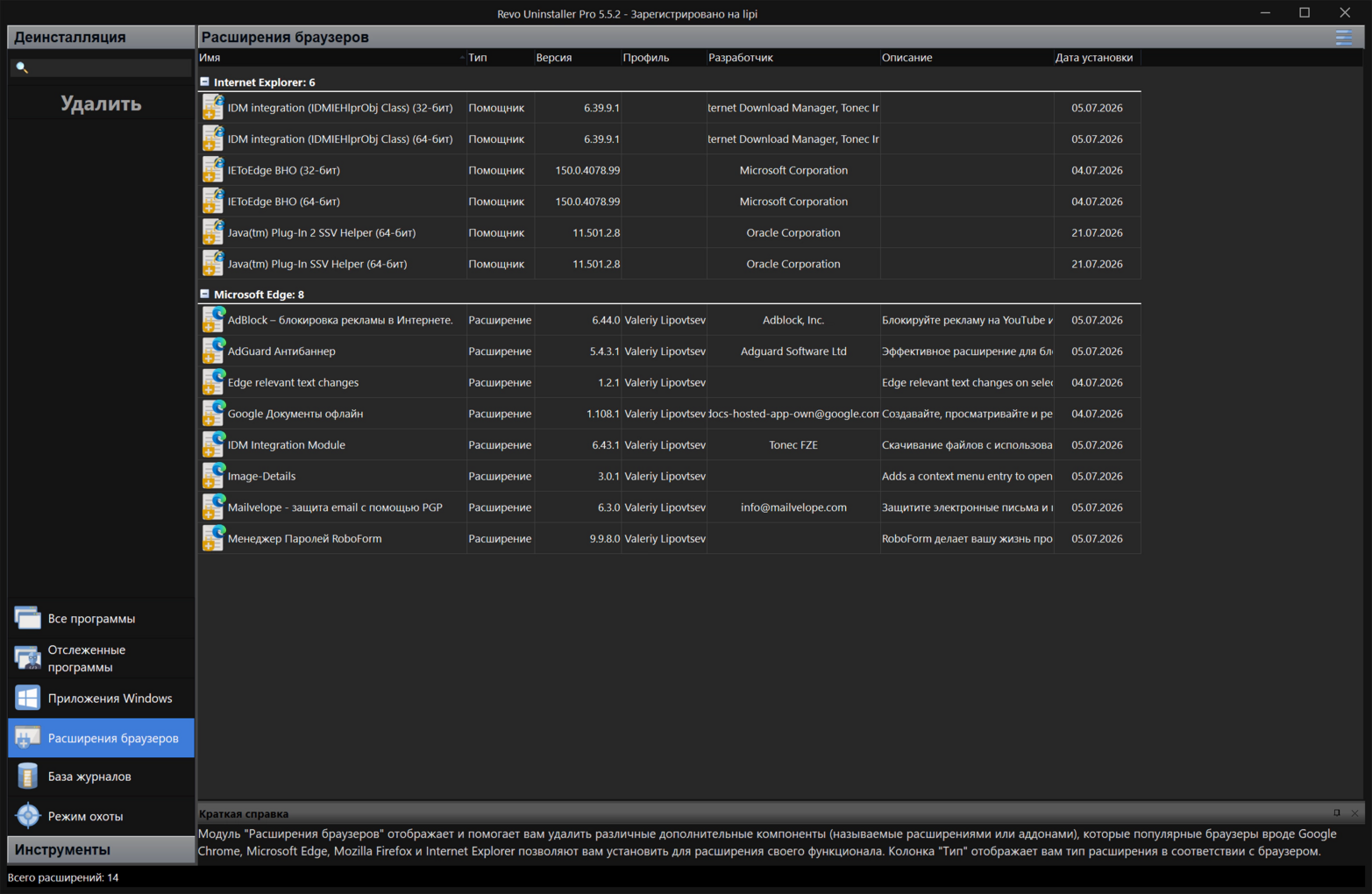1372x894 pixels.
Task: Open the hamburger menu icon in header
Action: (1343, 37)
